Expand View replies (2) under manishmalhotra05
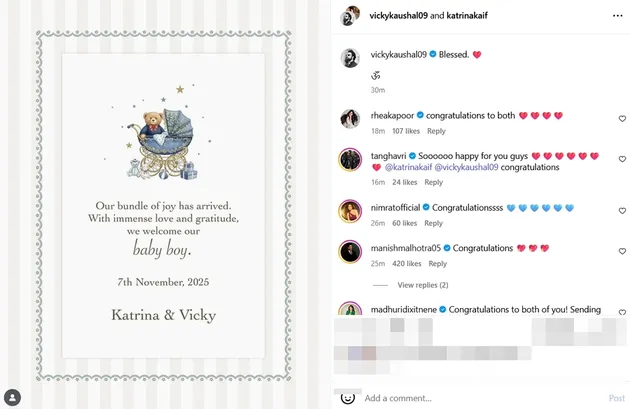The image size is (630, 409). tap(423, 285)
